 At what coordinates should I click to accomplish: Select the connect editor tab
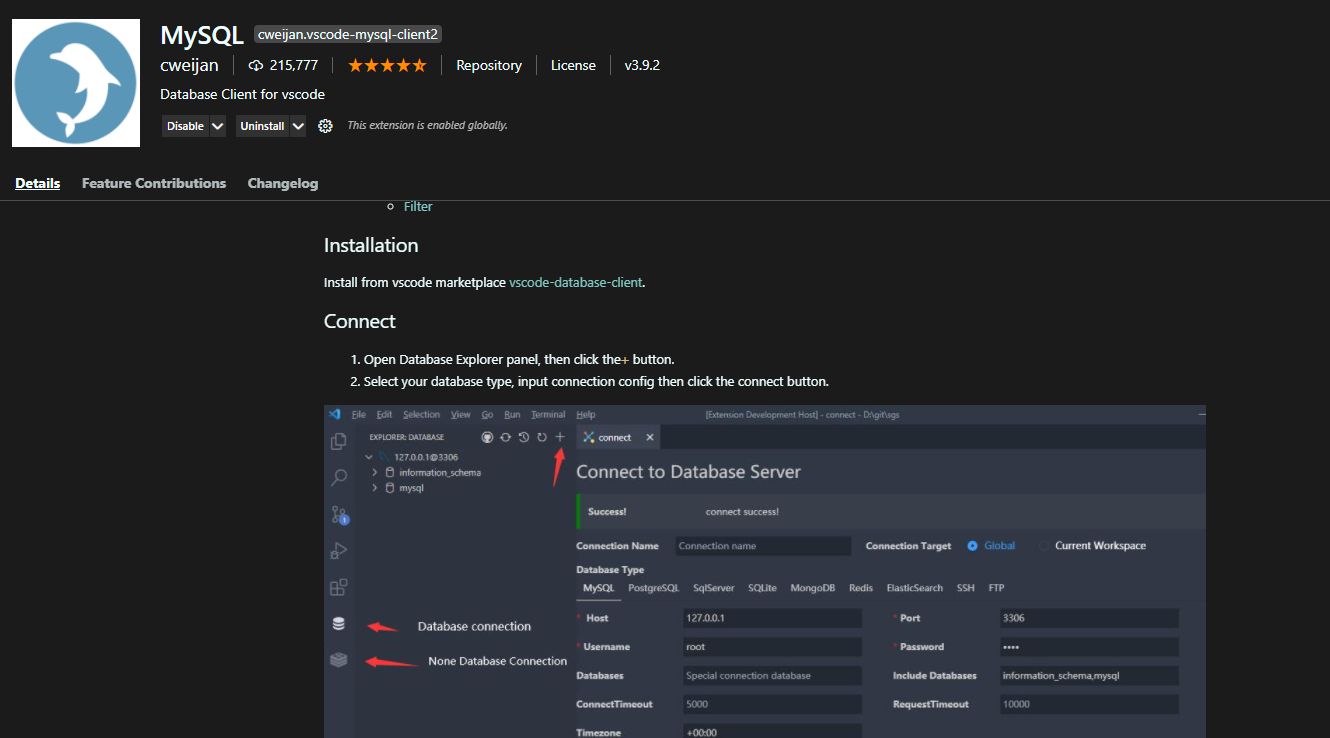coord(618,437)
